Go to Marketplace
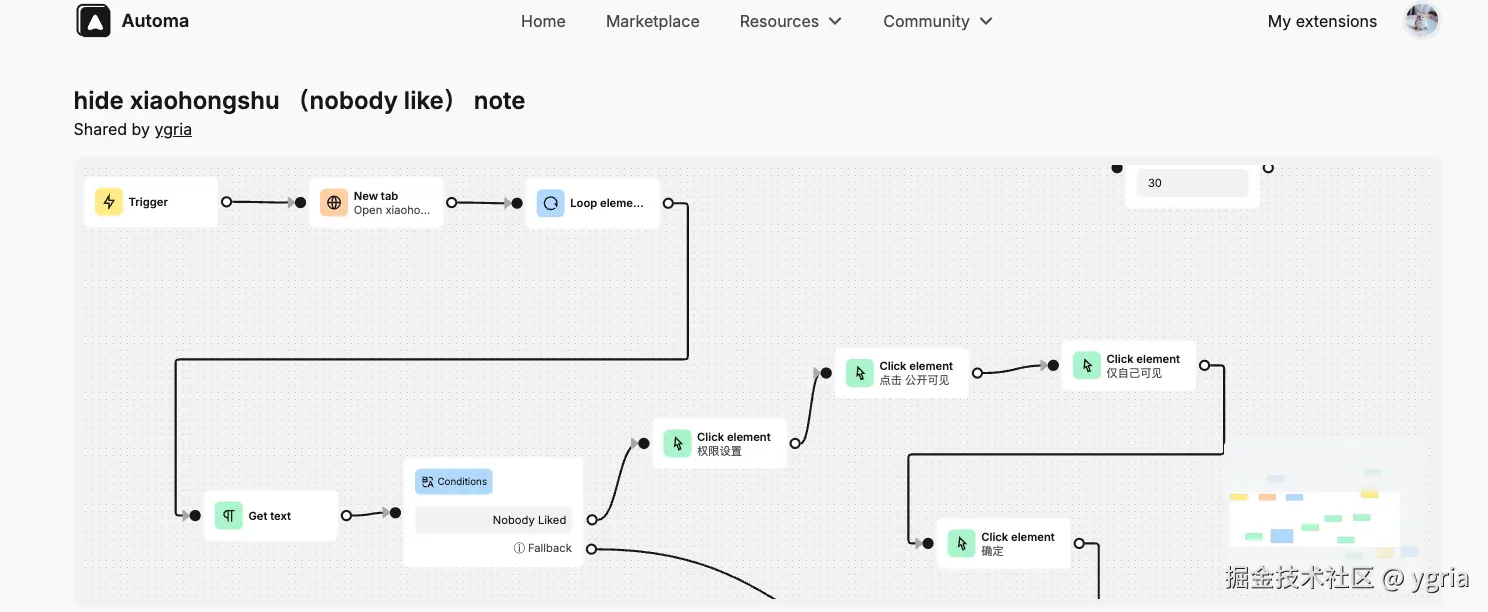Image resolution: width=1488 pixels, height=612 pixels. [653, 21]
